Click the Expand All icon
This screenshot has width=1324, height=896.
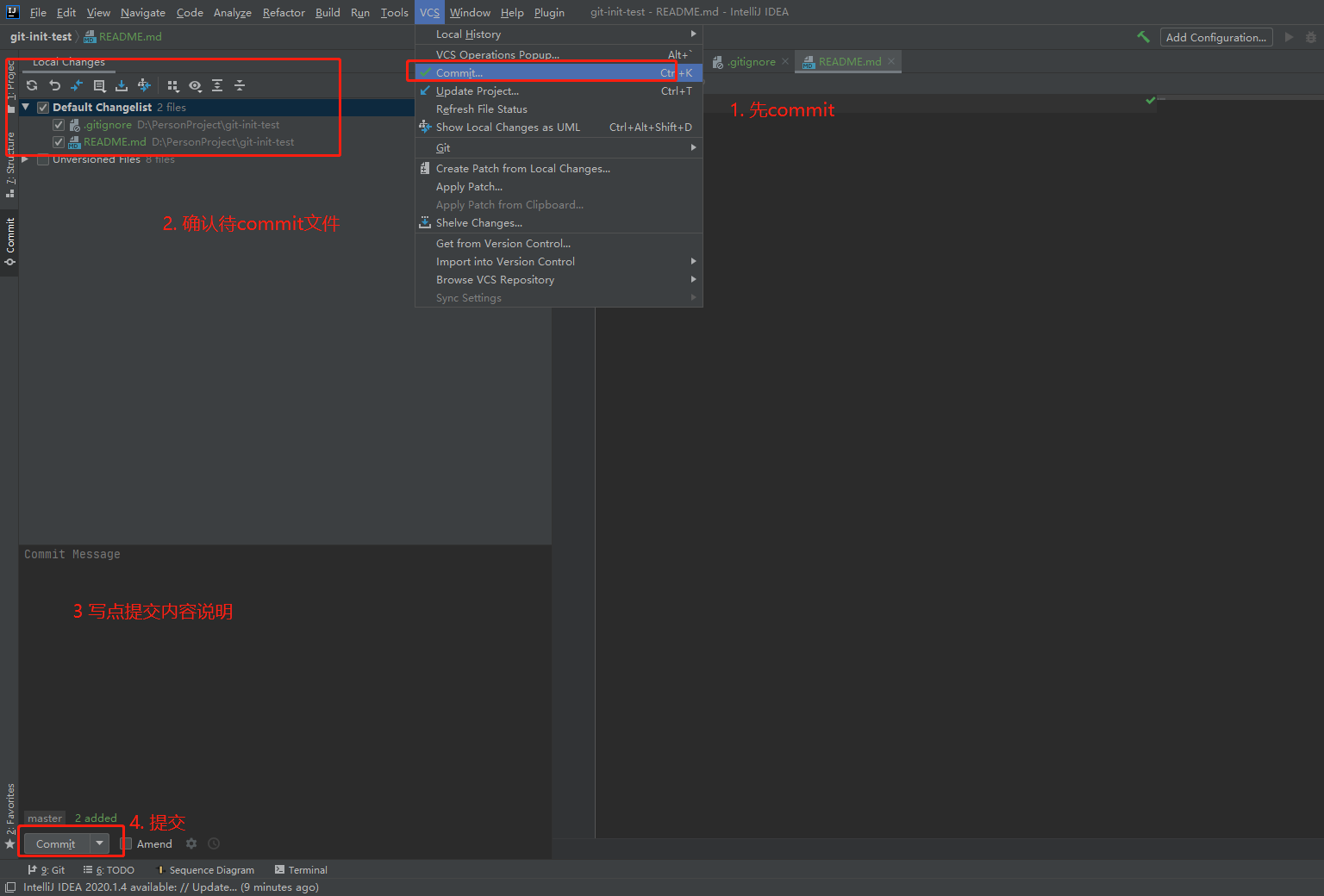click(217, 85)
